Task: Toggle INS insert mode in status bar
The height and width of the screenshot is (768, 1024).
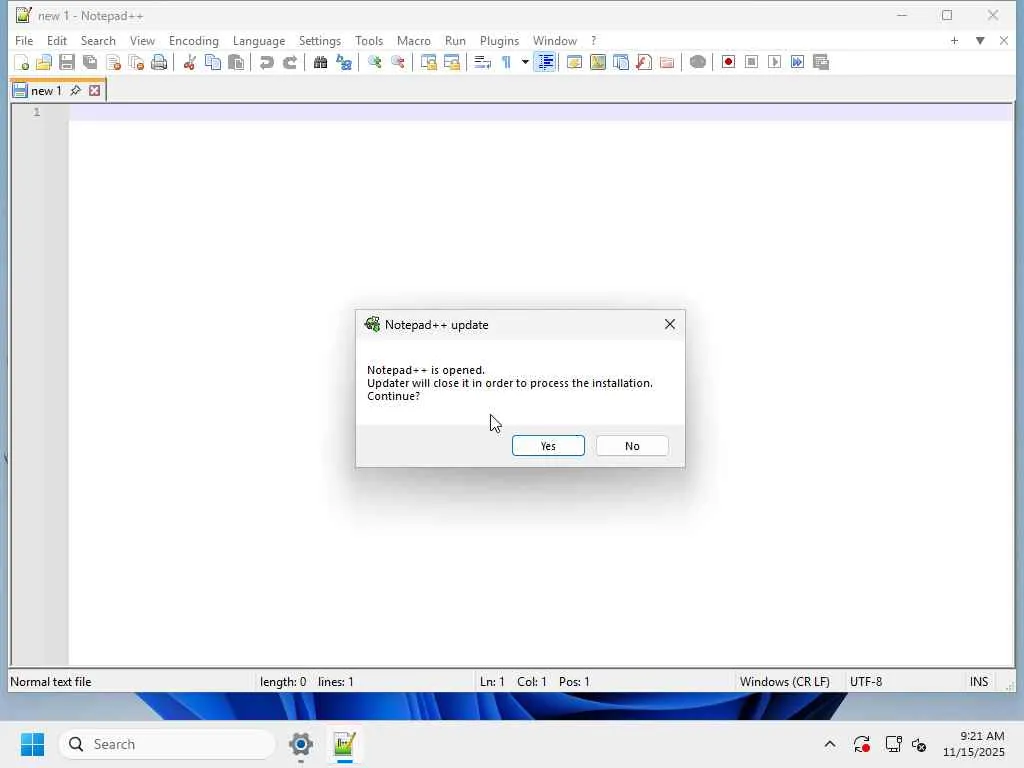Action: coord(978,682)
